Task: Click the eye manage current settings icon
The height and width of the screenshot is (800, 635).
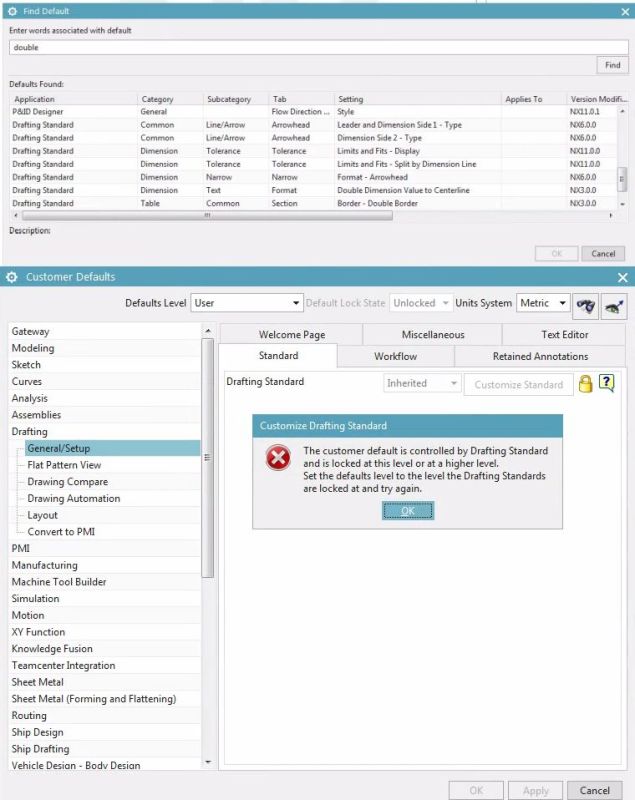Action: click(x=614, y=306)
